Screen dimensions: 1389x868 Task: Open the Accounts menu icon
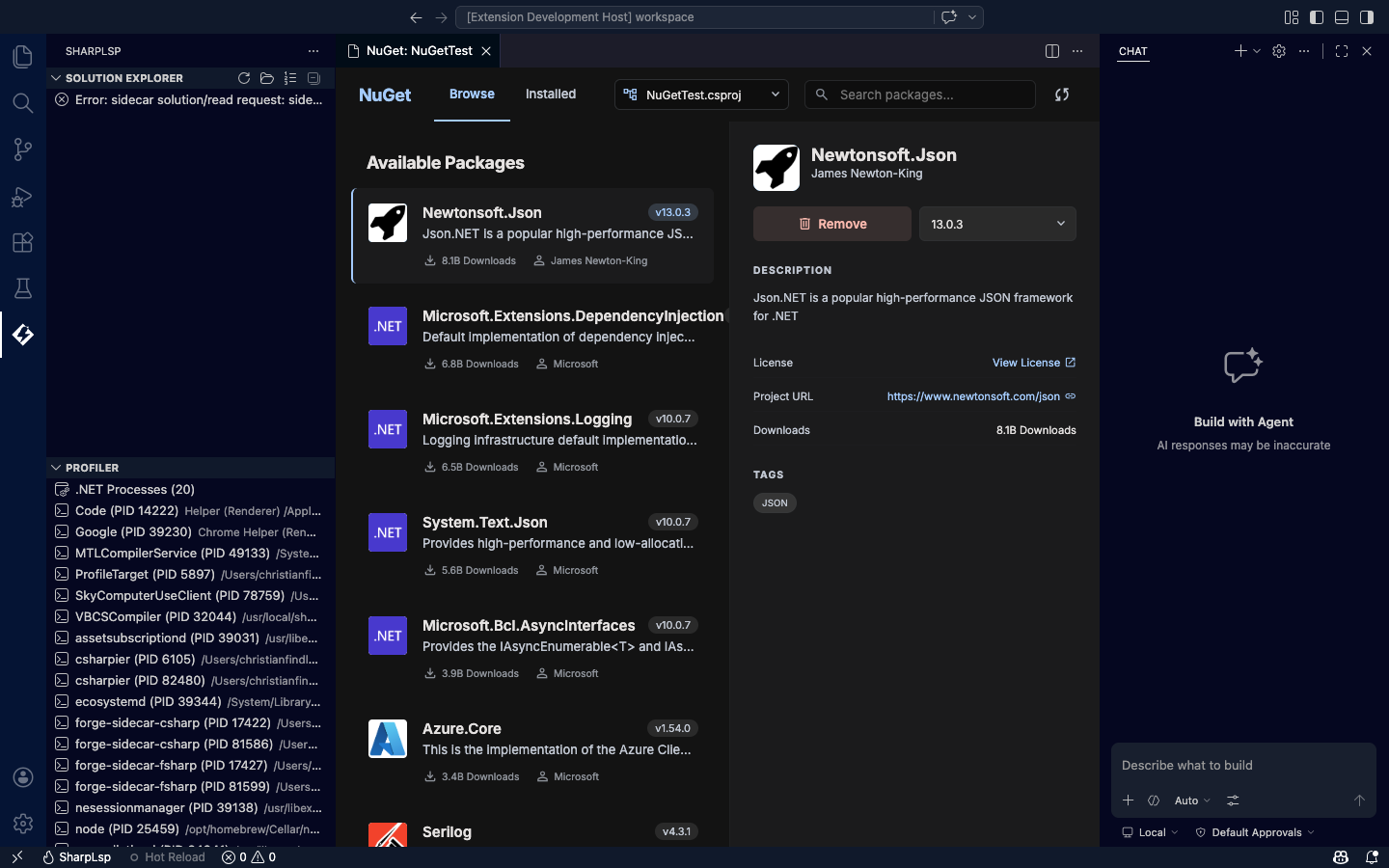(x=23, y=777)
